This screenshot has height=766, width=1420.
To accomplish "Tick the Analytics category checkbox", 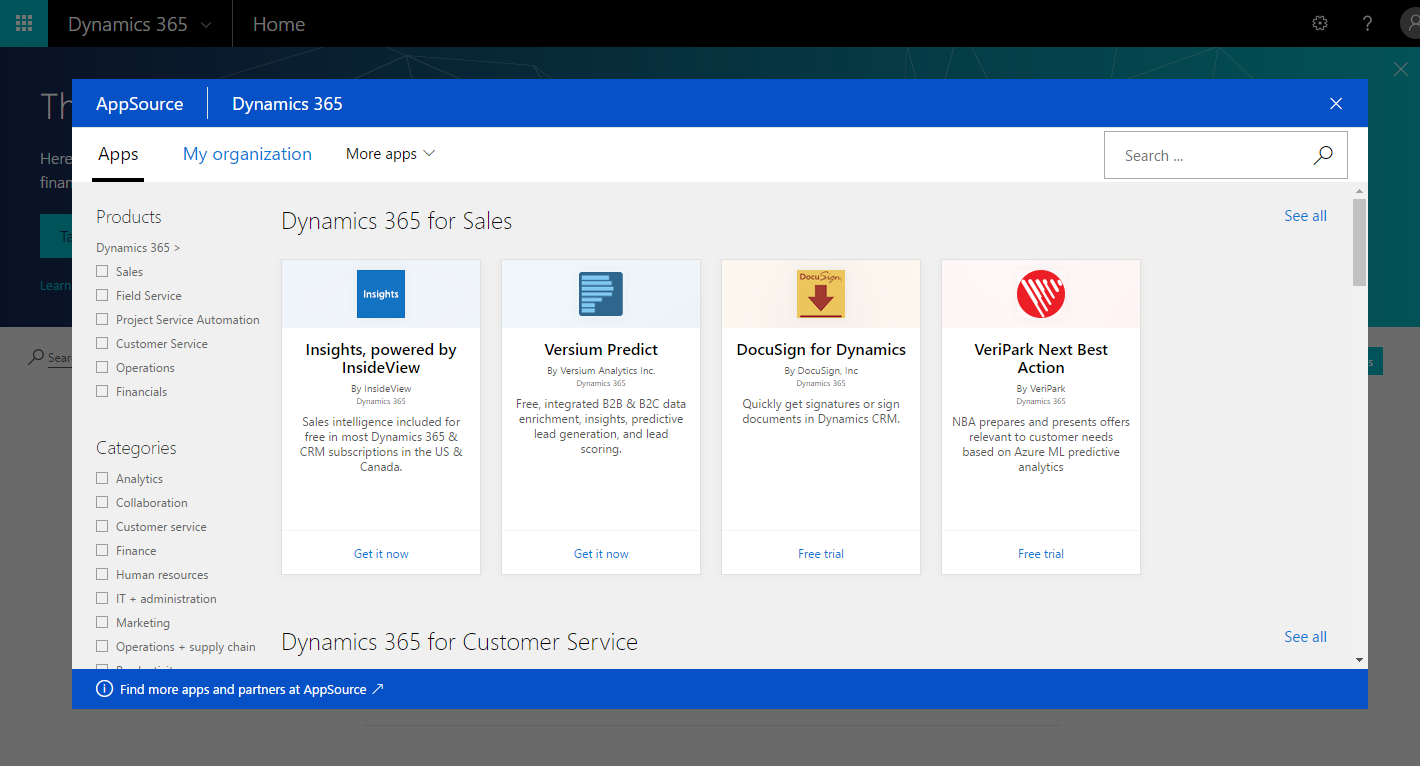I will 102,478.
